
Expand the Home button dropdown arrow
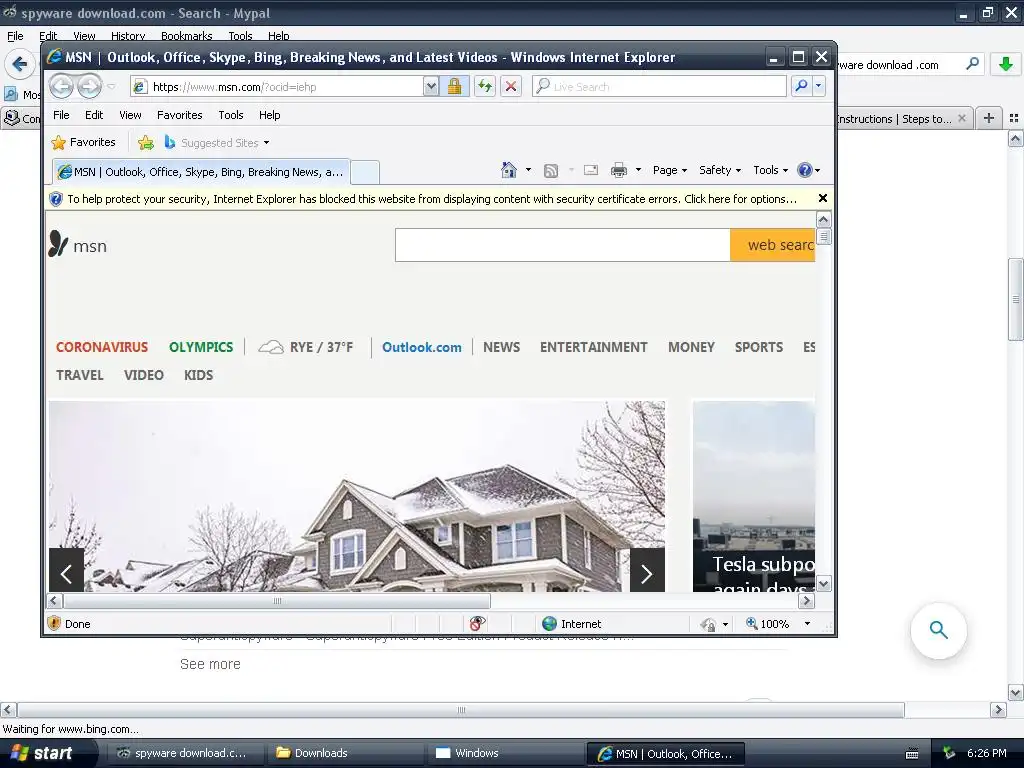pyautogui.click(x=528, y=170)
